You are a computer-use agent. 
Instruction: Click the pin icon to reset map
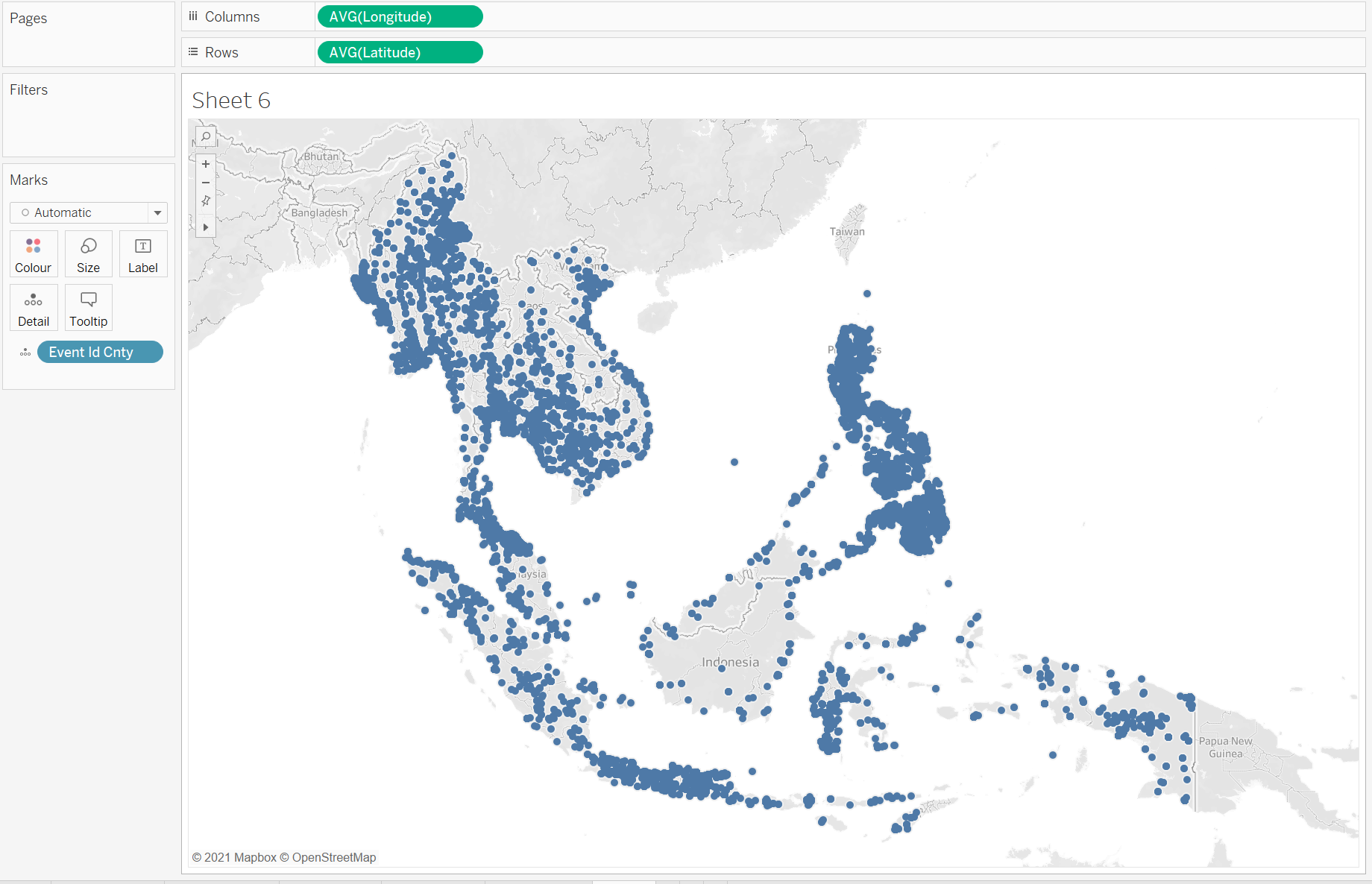coord(206,201)
